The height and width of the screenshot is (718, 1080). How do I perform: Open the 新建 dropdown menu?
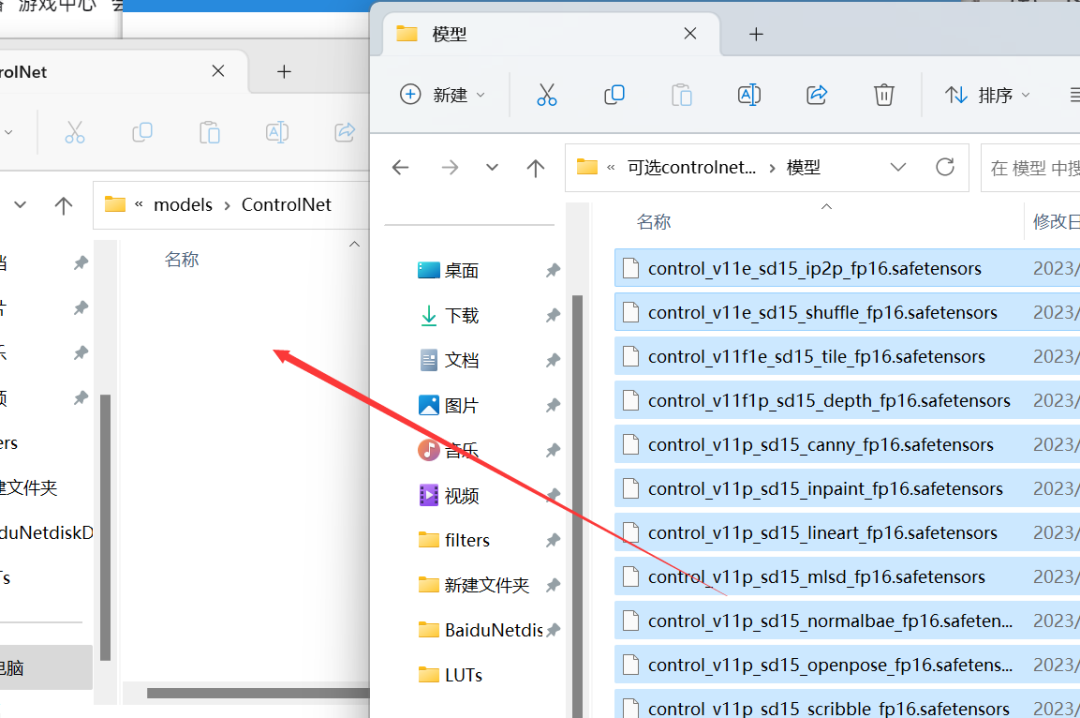click(x=443, y=95)
